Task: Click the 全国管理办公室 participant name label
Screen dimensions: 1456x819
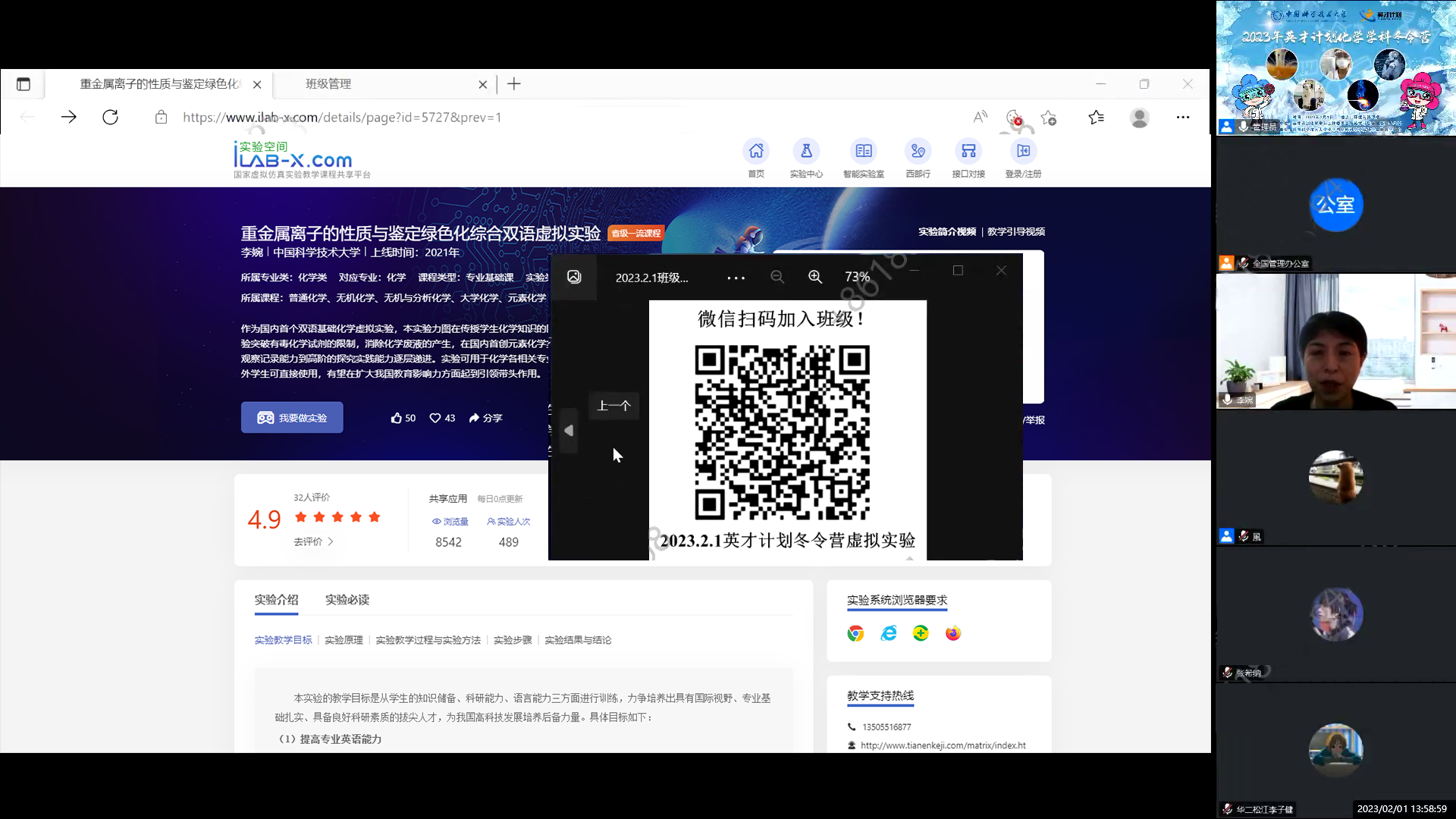Action: click(x=1280, y=263)
